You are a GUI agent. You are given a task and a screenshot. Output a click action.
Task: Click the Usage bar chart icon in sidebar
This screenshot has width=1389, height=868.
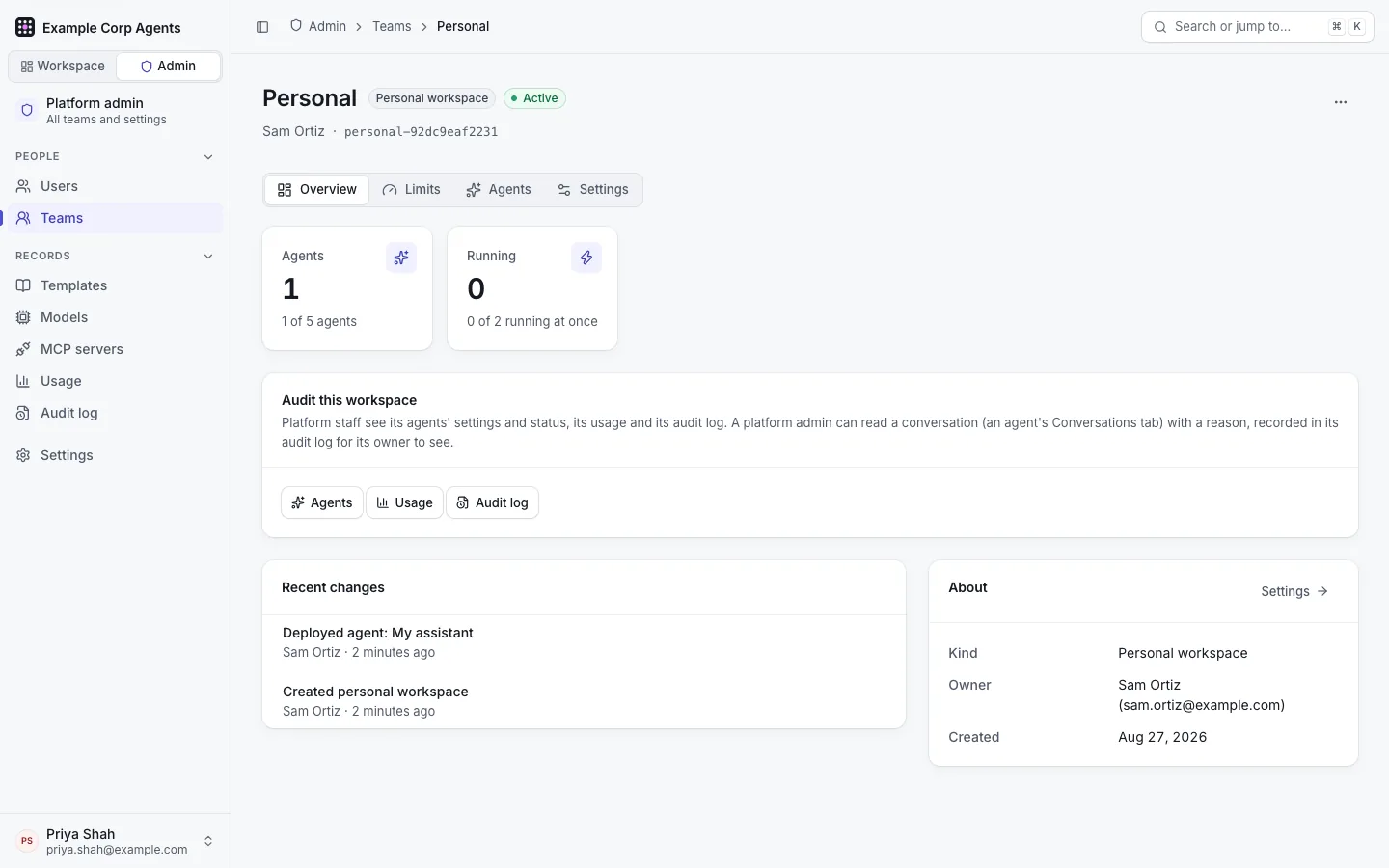(x=23, y=381)
